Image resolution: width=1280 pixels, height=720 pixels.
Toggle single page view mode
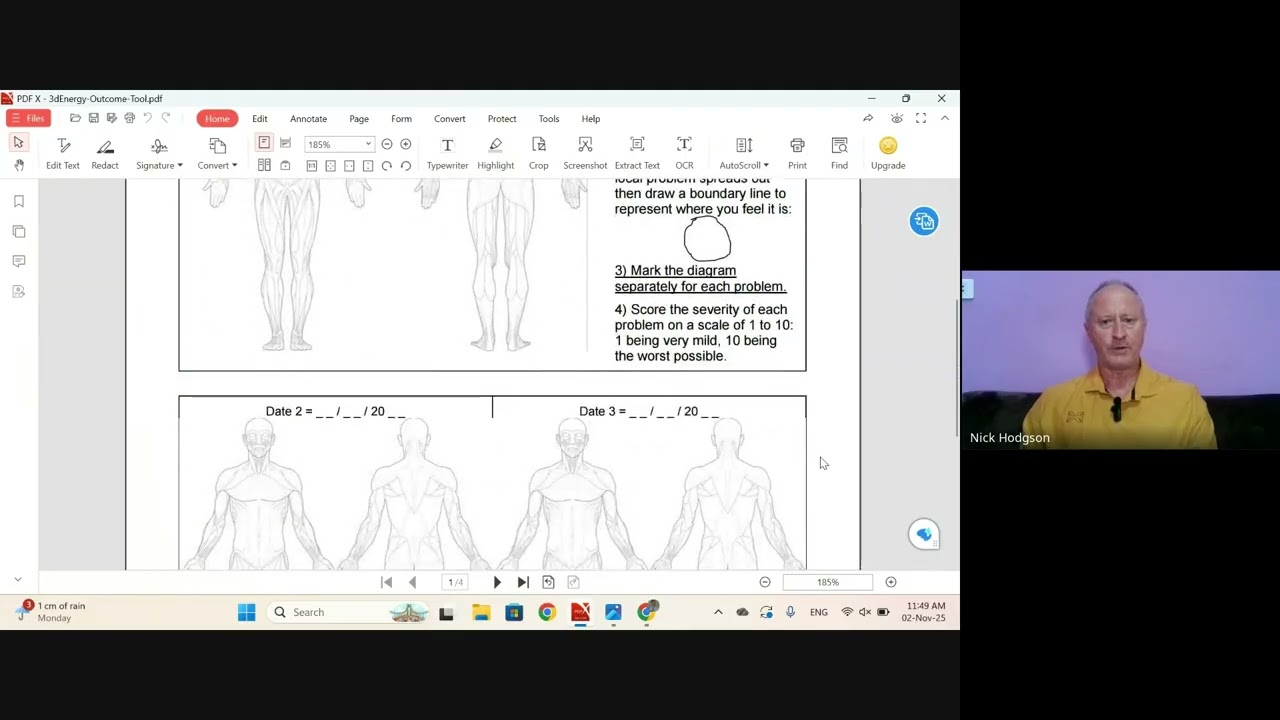(264, 144)
